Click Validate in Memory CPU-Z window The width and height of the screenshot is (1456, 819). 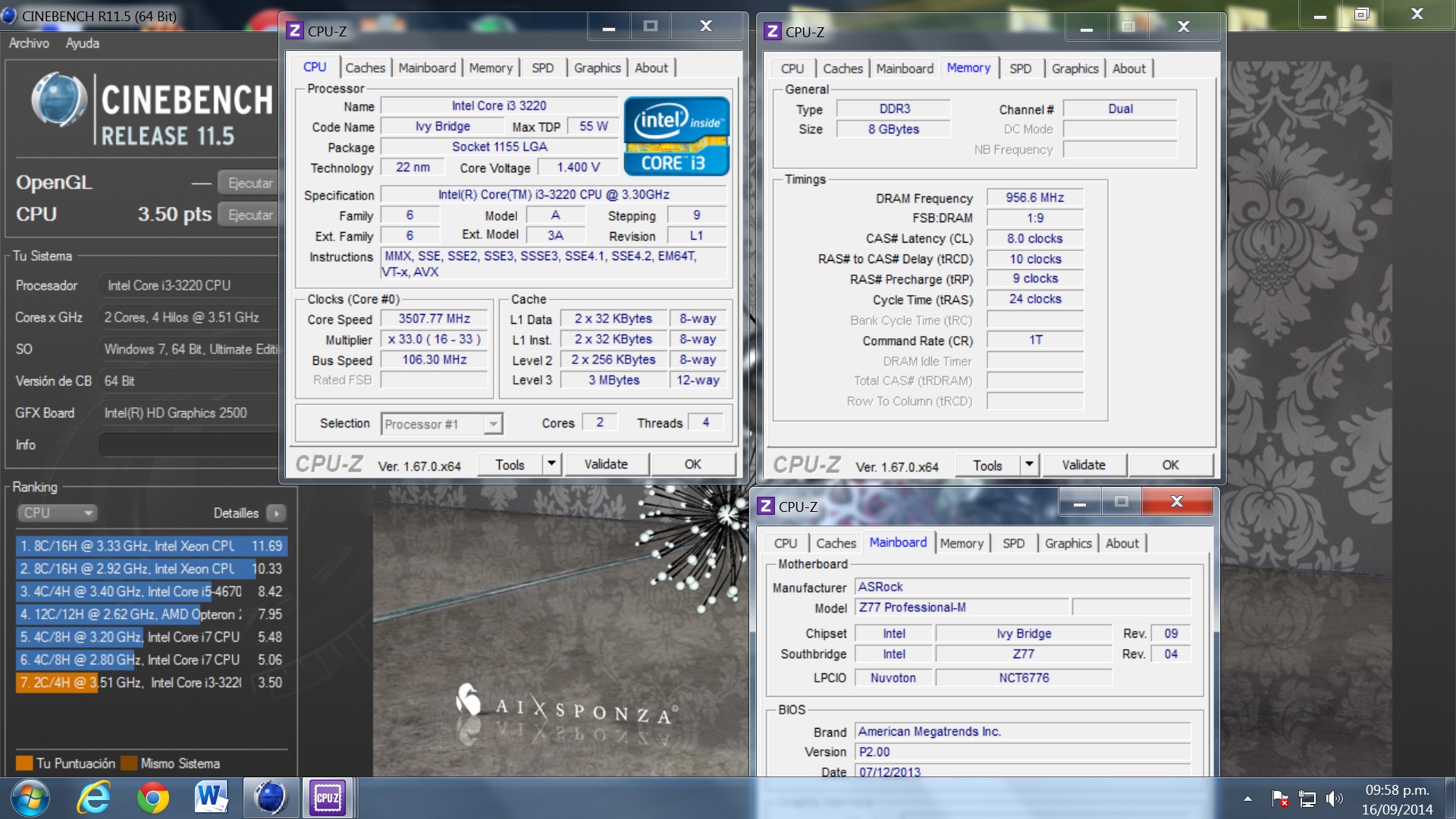(x=1084, y=466)
